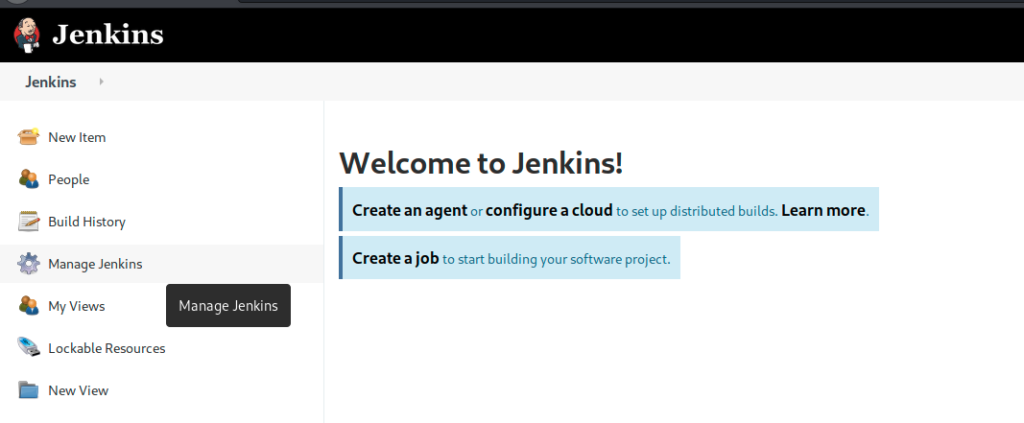Open the 'Learn more' link
The width and height of the screenshot is (1024, 423).
click(x=823, y=210)
